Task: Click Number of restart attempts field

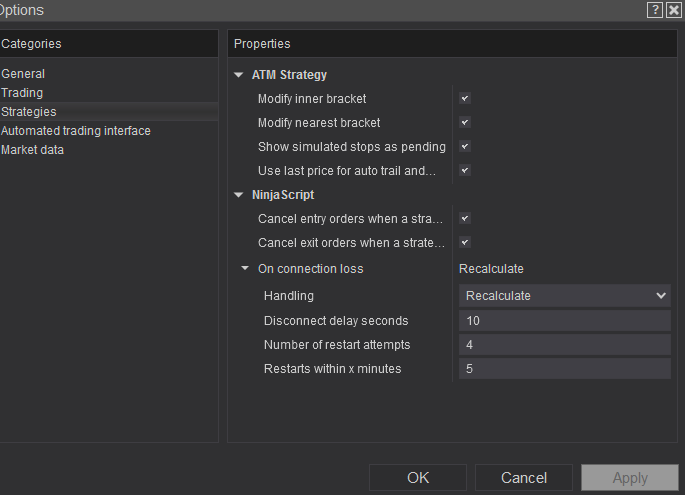Action: (x=564, y=345)
